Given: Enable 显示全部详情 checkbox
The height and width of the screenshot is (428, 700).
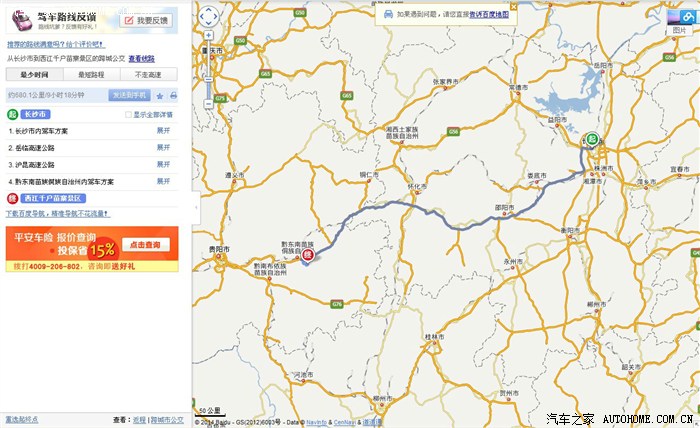Looking at the screenshot, I should tap(128, 115).
